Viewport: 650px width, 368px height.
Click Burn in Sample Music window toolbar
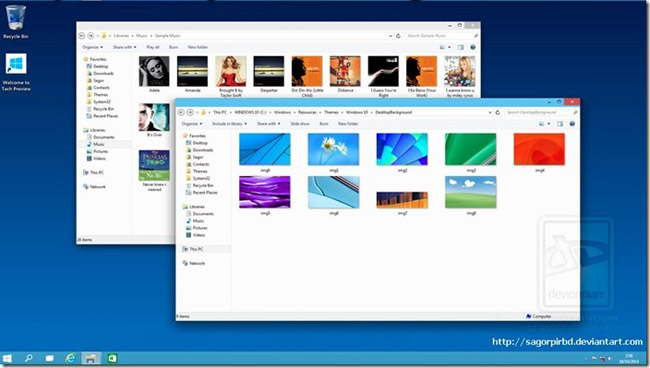173,47
